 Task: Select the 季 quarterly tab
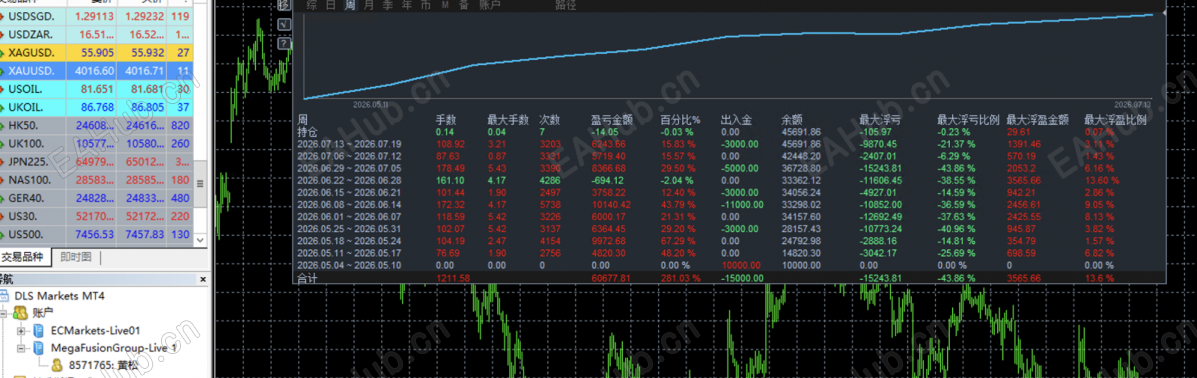pos(388,5)
